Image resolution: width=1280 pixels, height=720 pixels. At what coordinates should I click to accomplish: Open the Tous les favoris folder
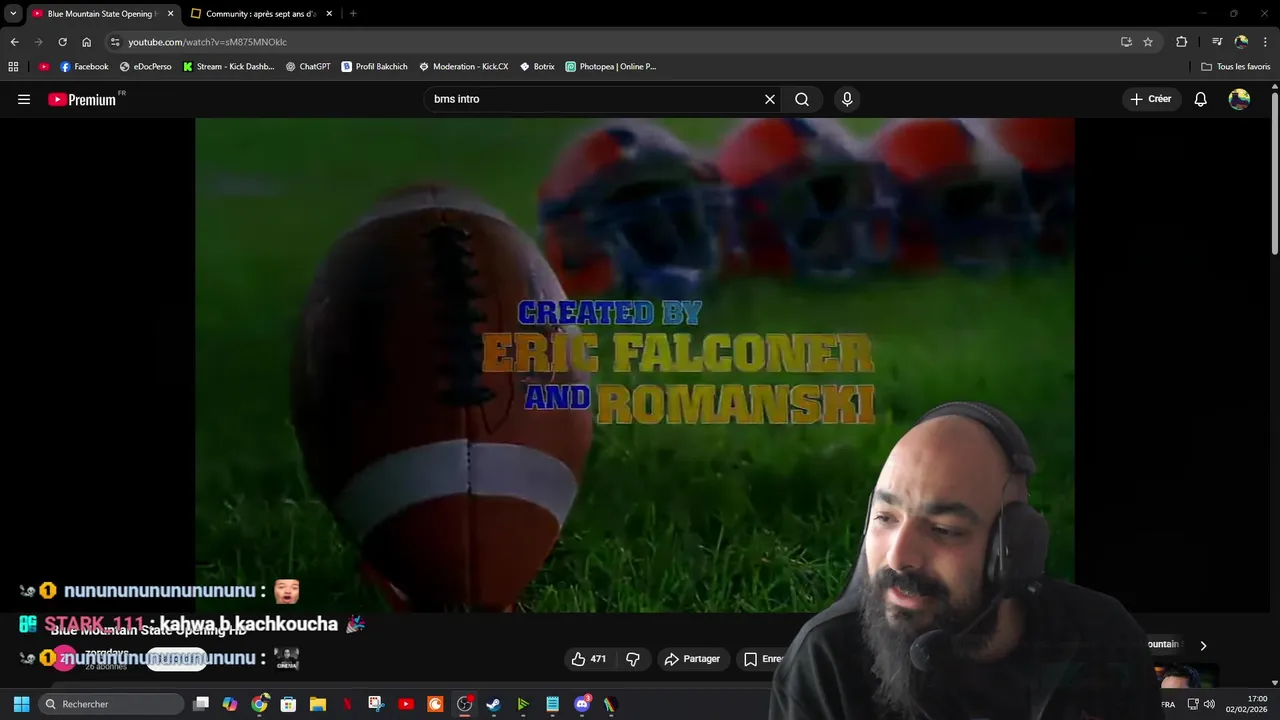tap(1235, 67)
